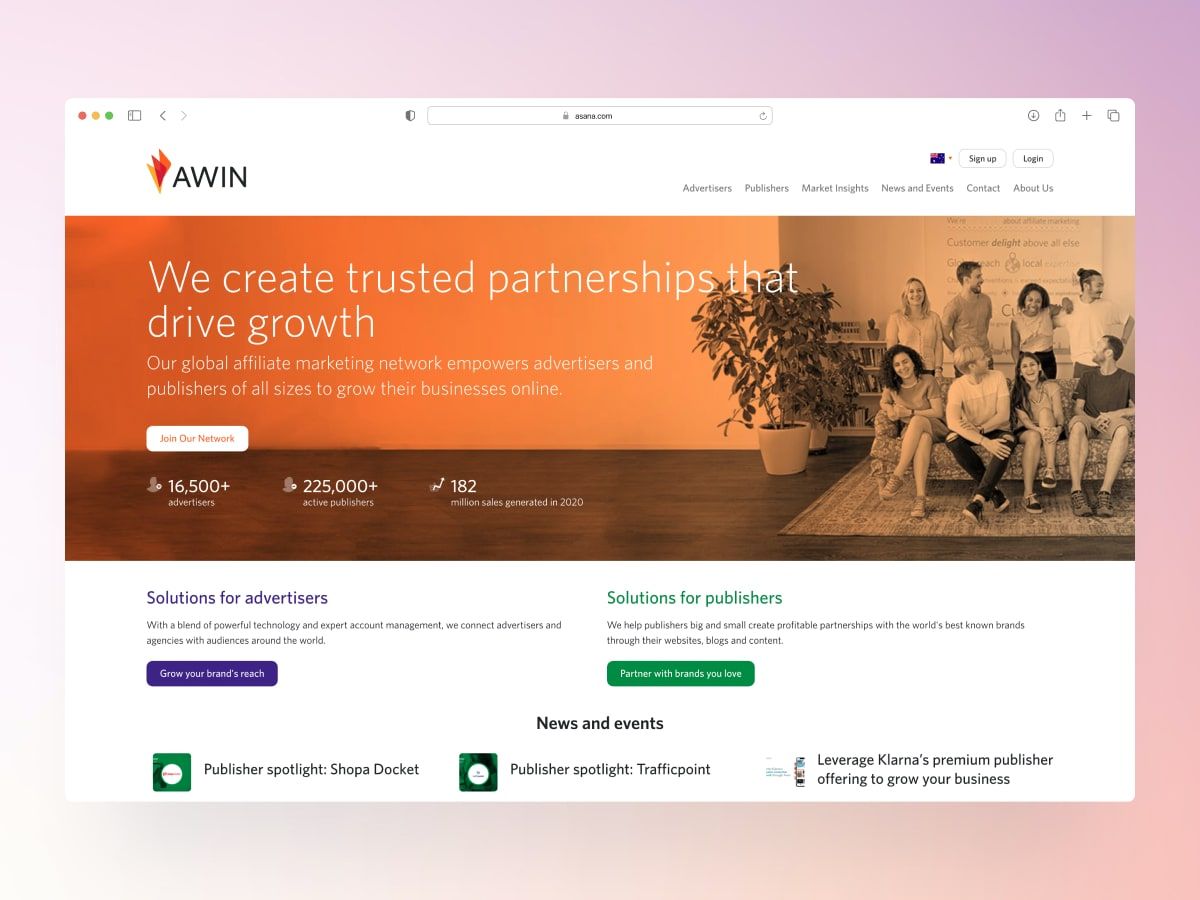Toggle the Safari sidebar icon

[x=134, y=116]
